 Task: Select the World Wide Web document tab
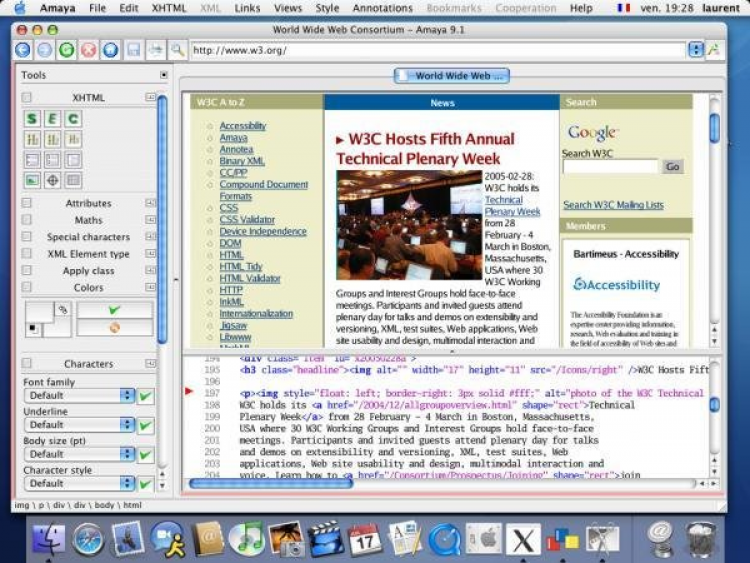(x=452, y=76)
